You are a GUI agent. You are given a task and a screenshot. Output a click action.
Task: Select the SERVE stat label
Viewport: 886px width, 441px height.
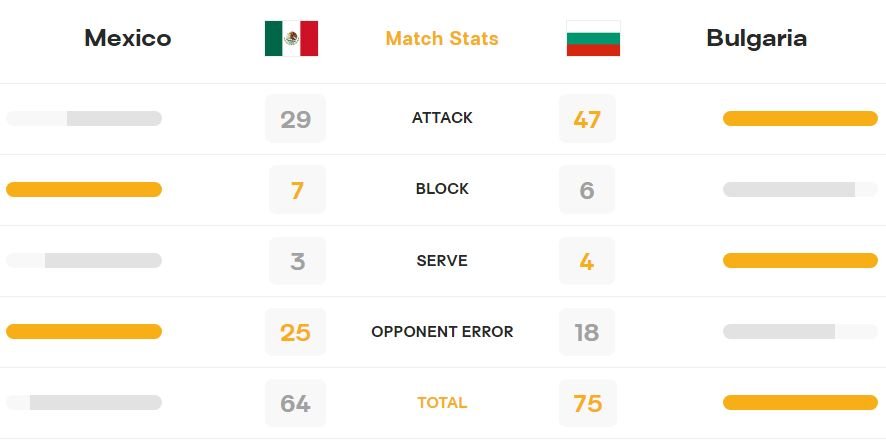point(442,261)
